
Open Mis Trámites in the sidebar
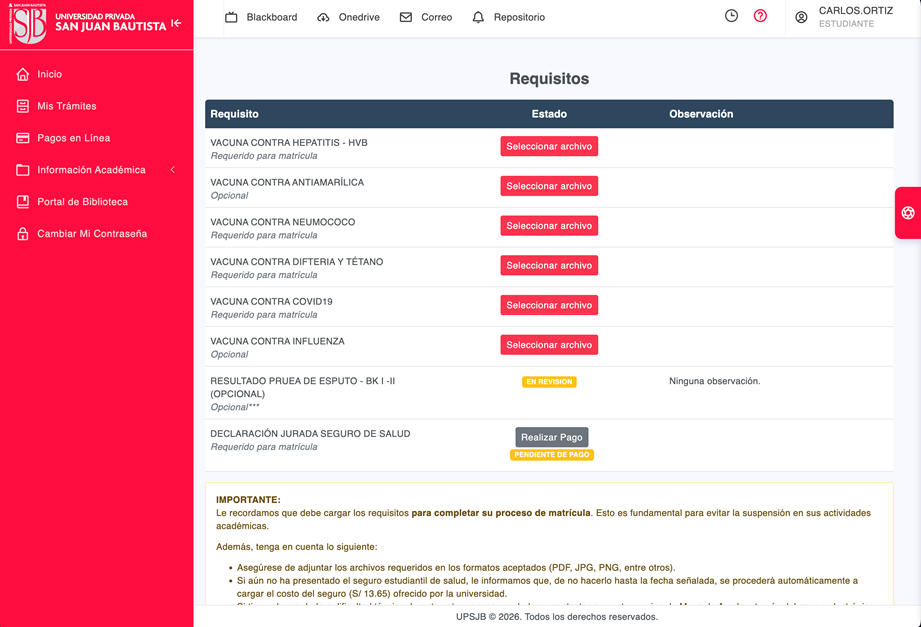tap(66, 106)
